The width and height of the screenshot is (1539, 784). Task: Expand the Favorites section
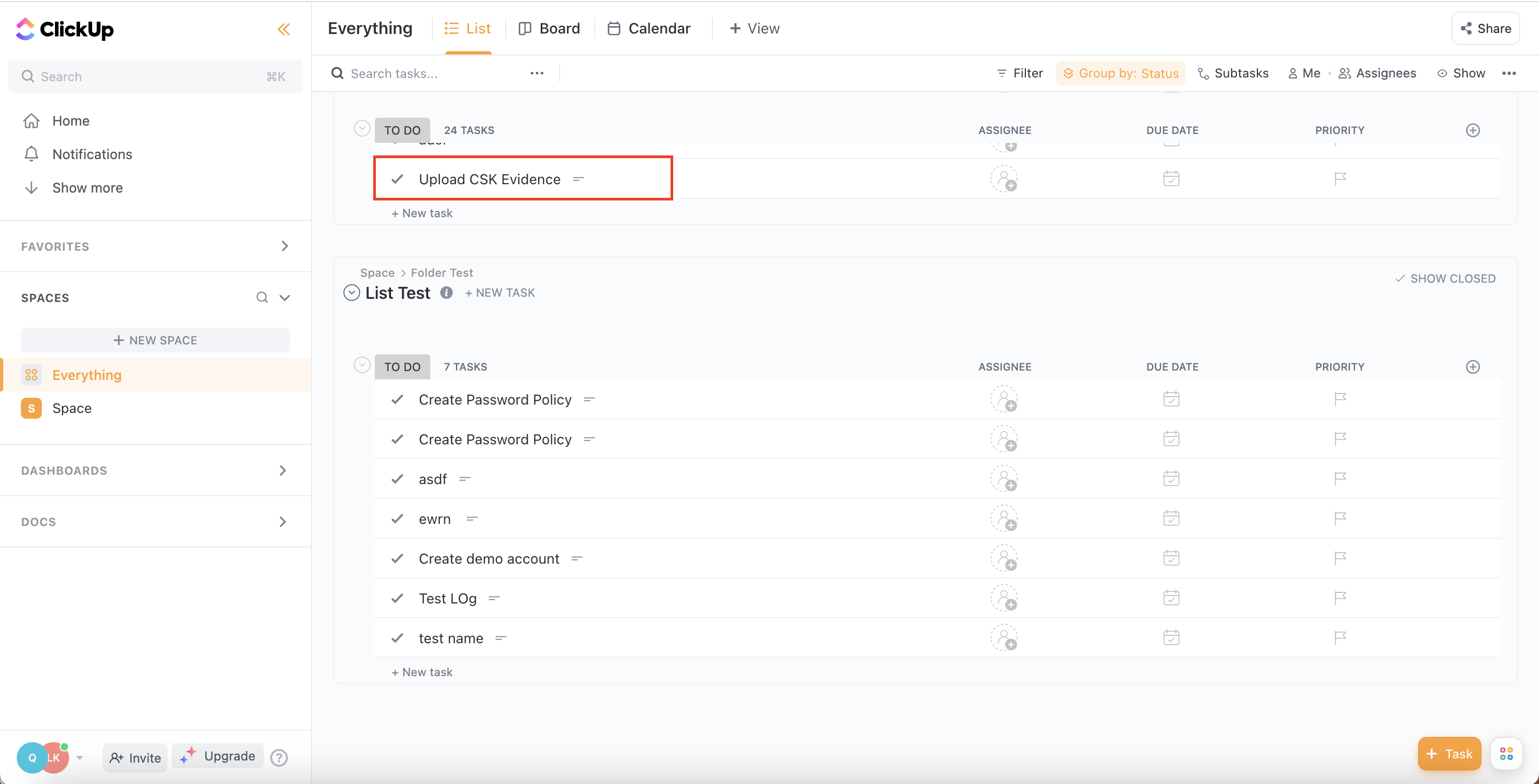point(284,246)
